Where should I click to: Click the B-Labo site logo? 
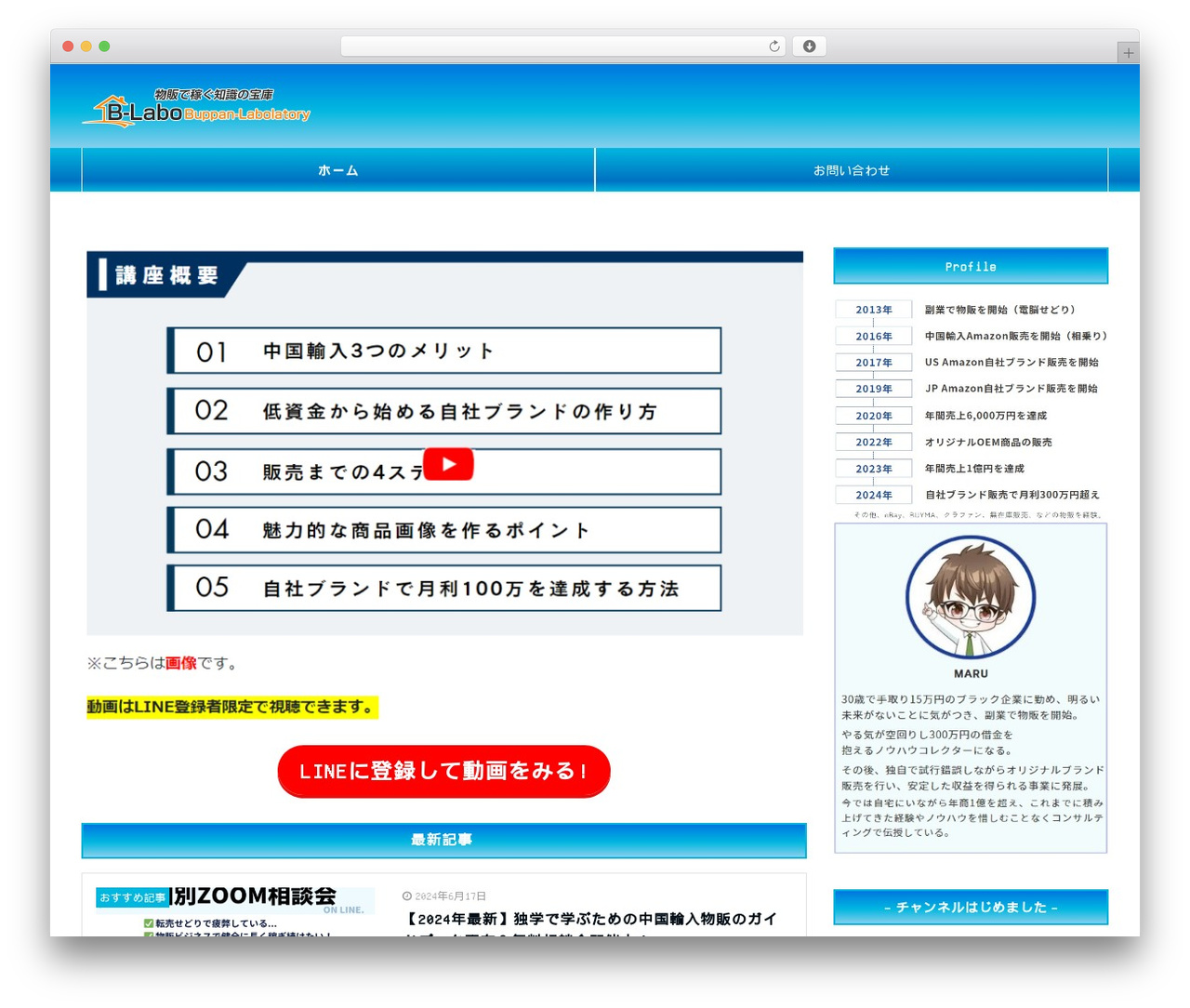pyautogui.click(x=196, y=108)
